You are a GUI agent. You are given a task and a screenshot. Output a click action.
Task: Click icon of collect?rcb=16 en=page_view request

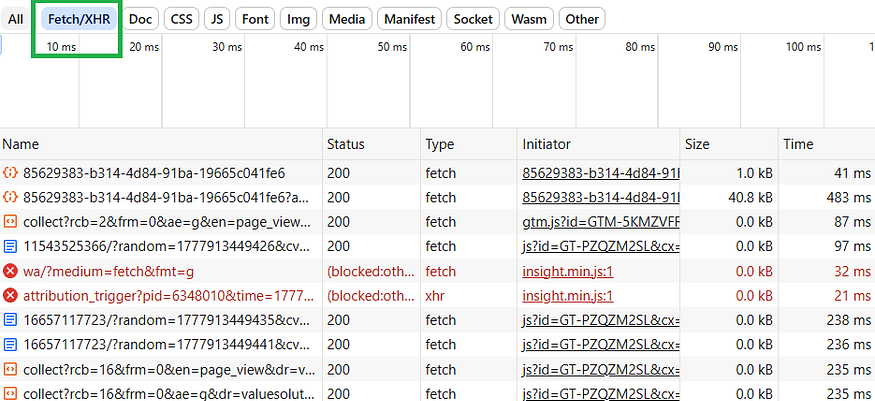point(10,369)
